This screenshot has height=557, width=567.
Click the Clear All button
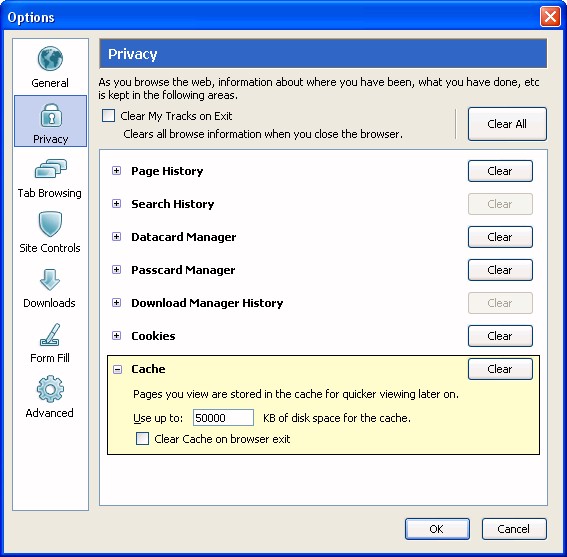coord(507,124)
